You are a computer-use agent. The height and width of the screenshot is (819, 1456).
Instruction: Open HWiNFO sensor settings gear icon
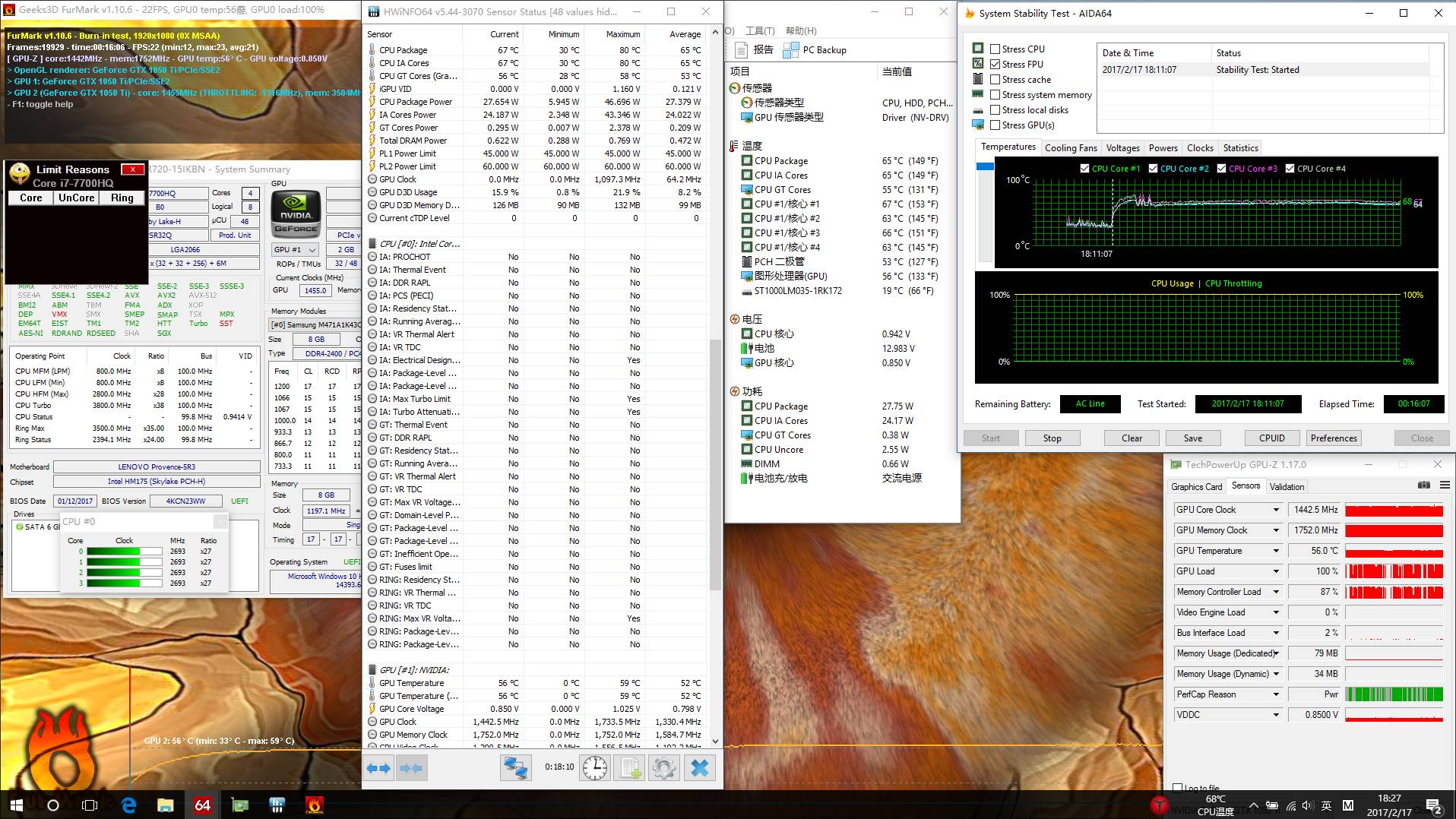tap(664, 768)
